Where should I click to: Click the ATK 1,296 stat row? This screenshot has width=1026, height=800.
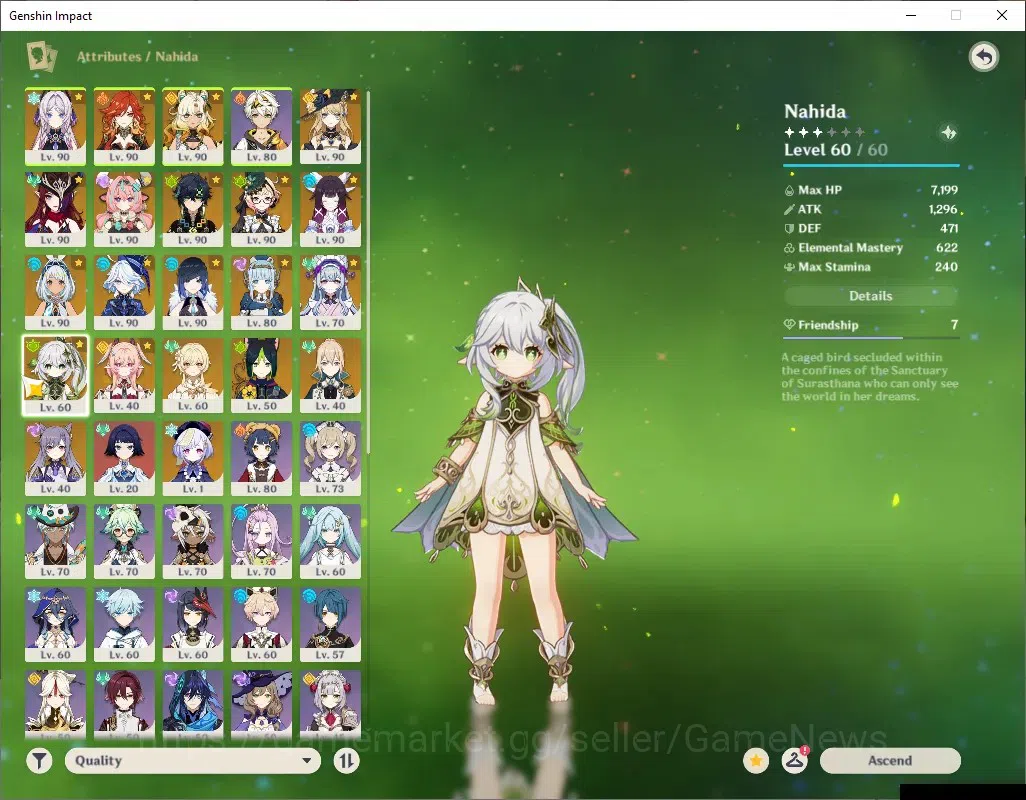(871, 209)
